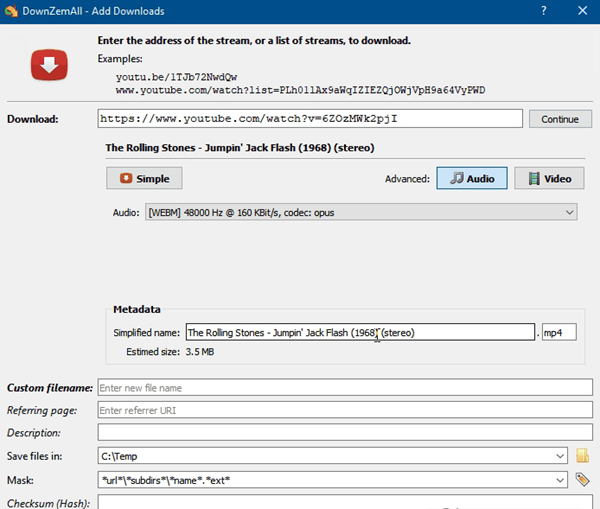Focus the Custom filename input box
Image resolution: width=600 pixels, height=509 pixels.
click(x=345, y=387)
